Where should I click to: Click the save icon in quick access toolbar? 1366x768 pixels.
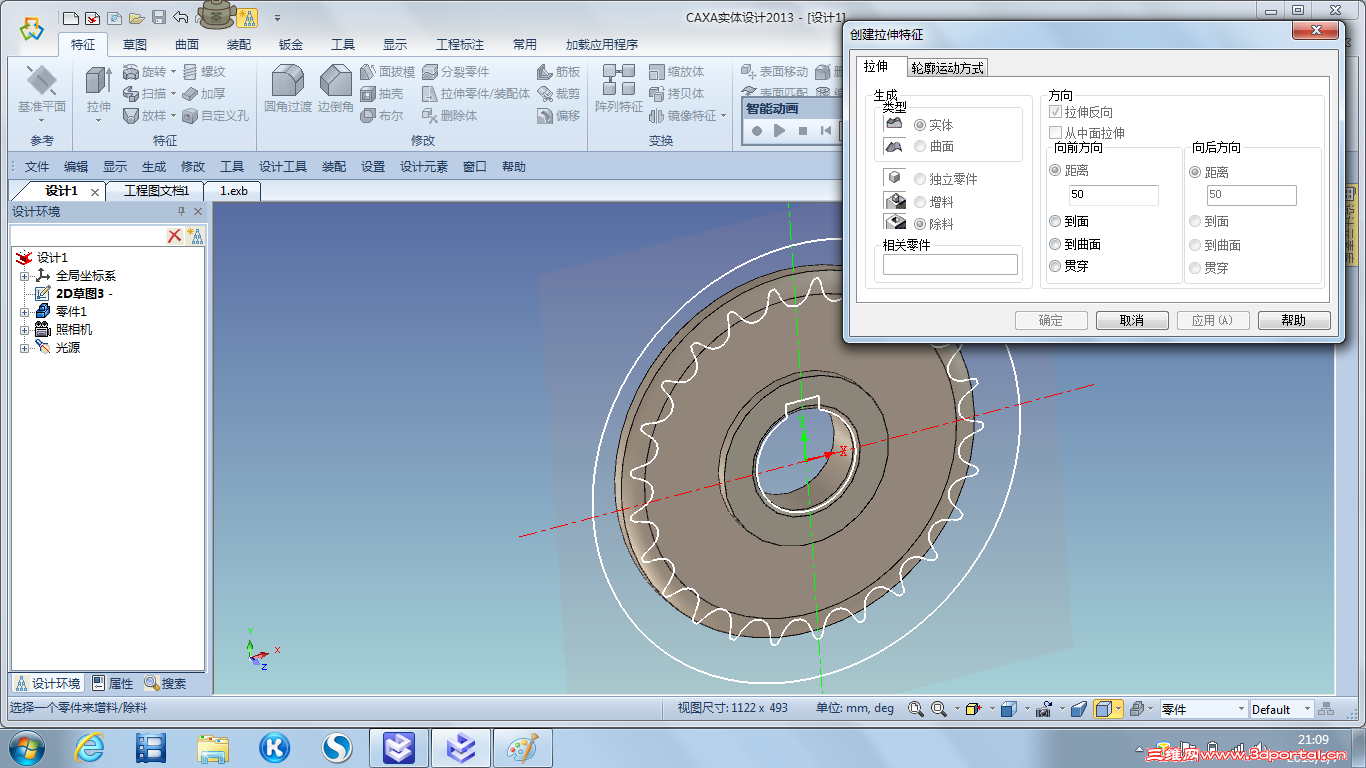point(158,17)
